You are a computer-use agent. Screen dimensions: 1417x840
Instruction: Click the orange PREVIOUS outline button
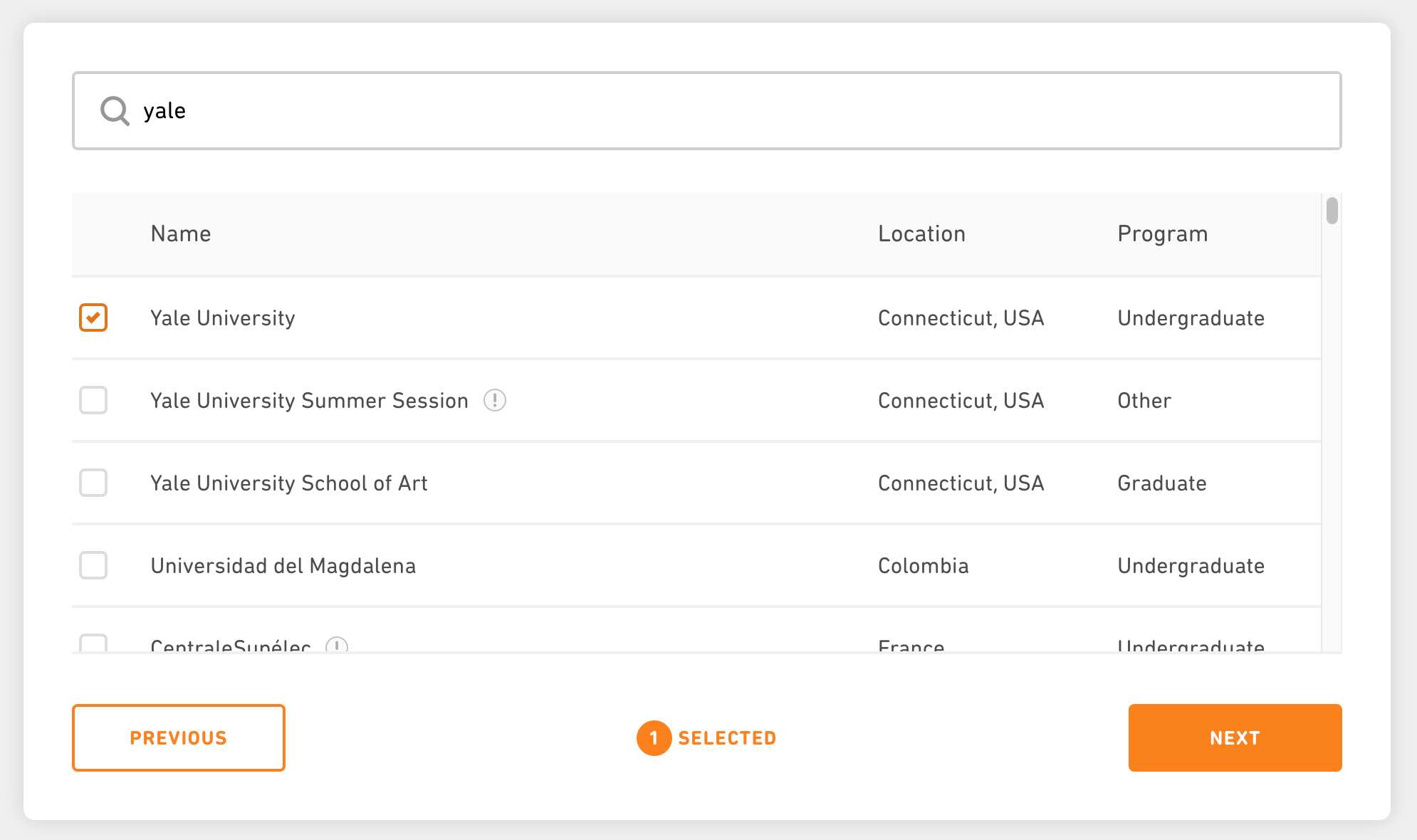[x=178, y=738]
